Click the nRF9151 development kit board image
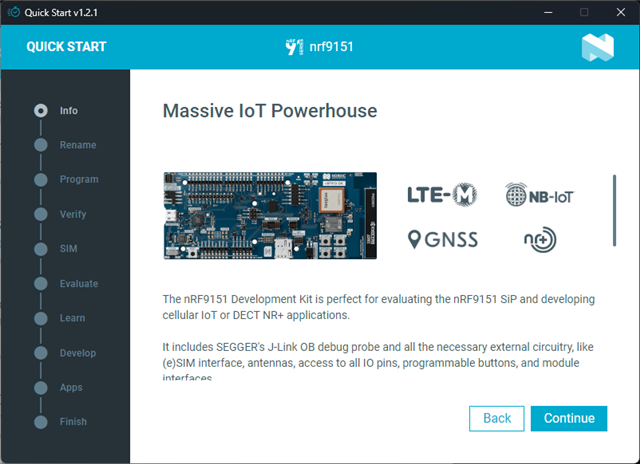The height and width of the screenshot is (464, 640). coord(270,215)
